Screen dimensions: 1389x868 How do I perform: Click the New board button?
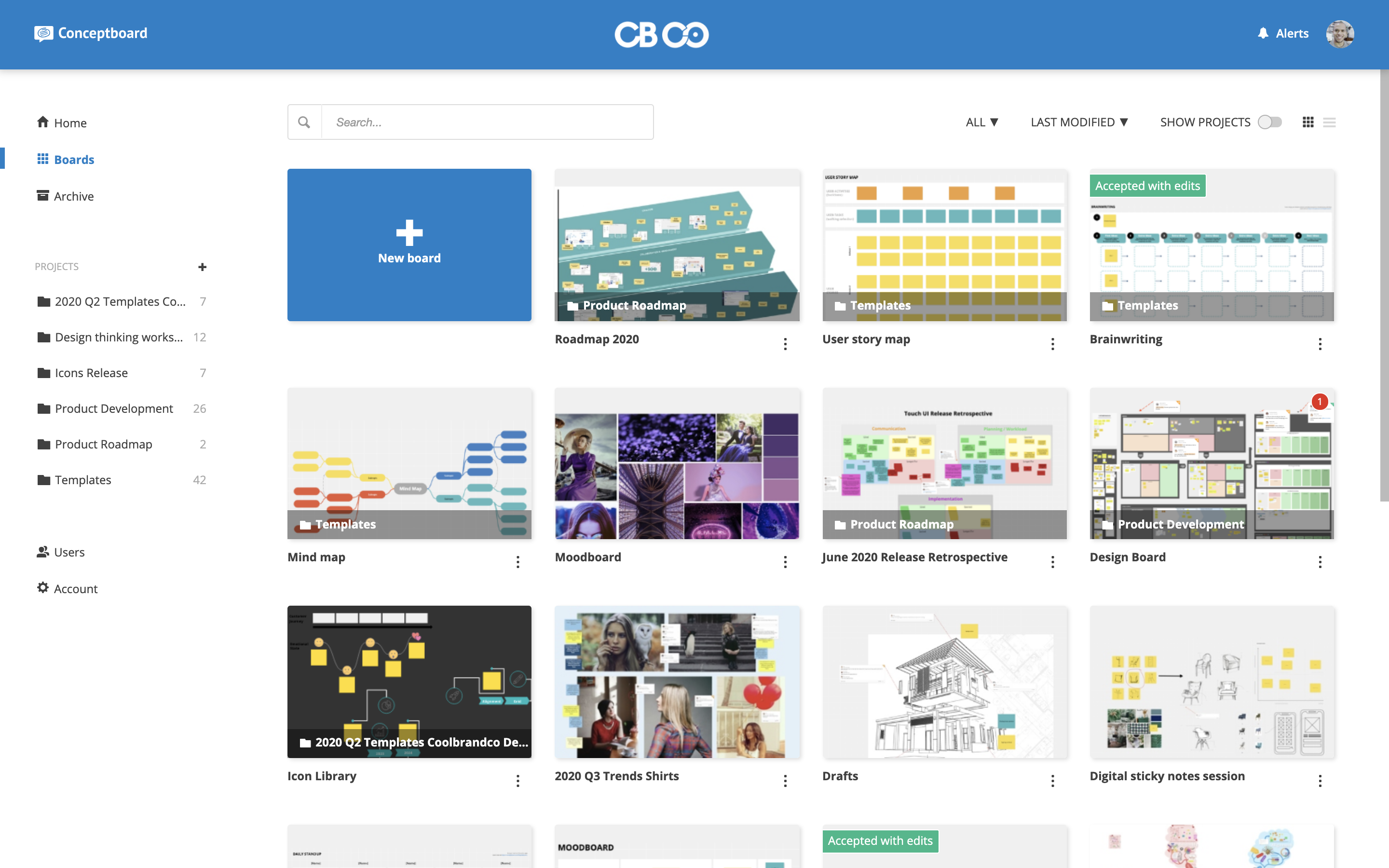[x=409, y=244]
